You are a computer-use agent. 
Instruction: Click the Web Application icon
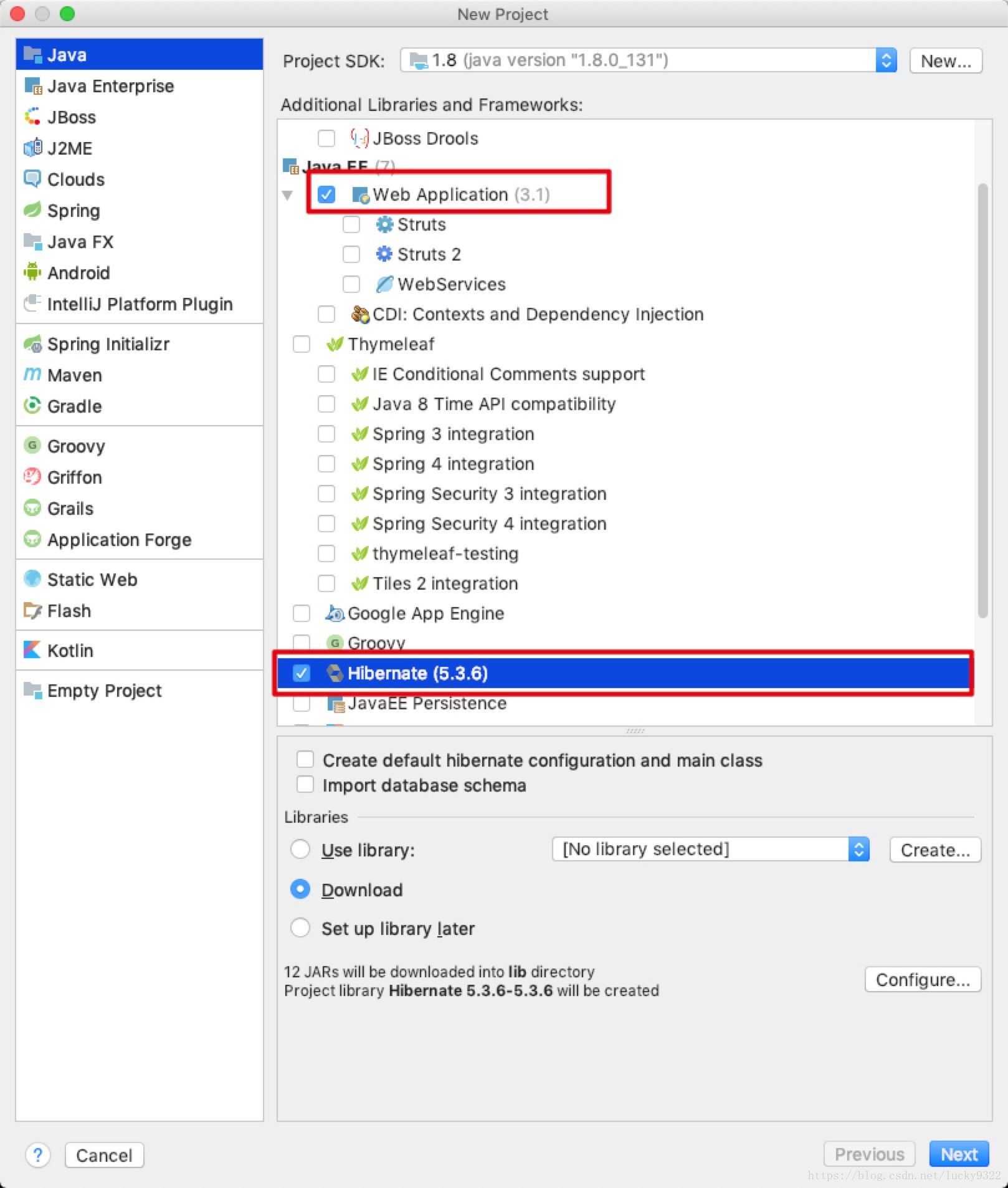pyautogui.click(x=361, y=195)
